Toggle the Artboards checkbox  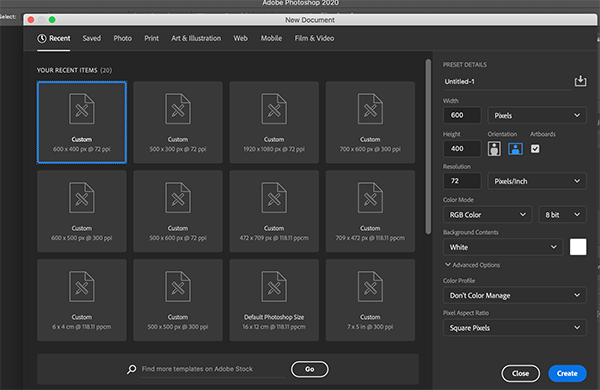point(535,148)
